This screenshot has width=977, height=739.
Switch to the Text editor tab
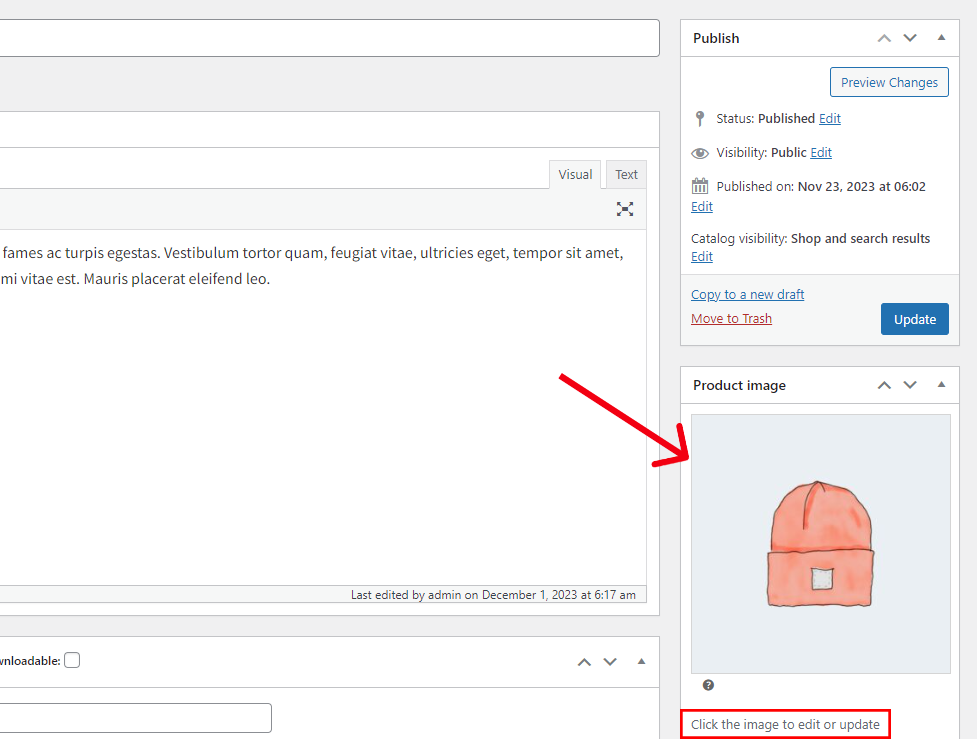(626, 174)
